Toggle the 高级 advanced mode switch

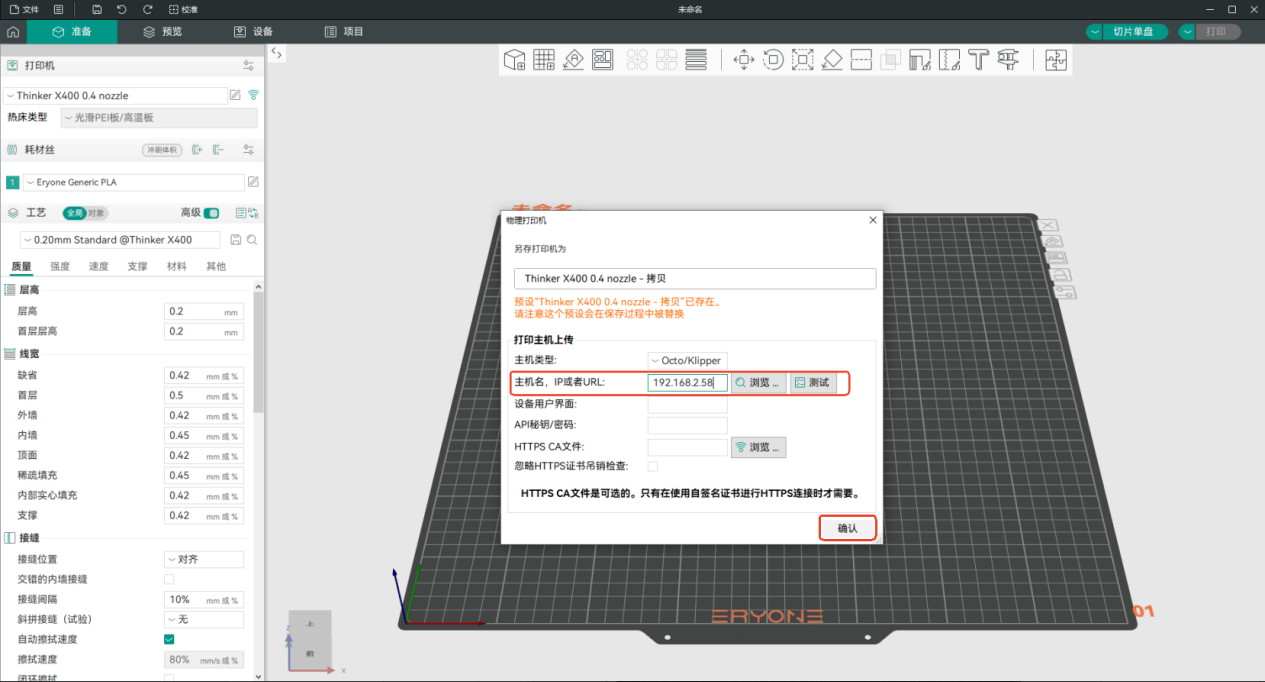(x=212, y=213)
